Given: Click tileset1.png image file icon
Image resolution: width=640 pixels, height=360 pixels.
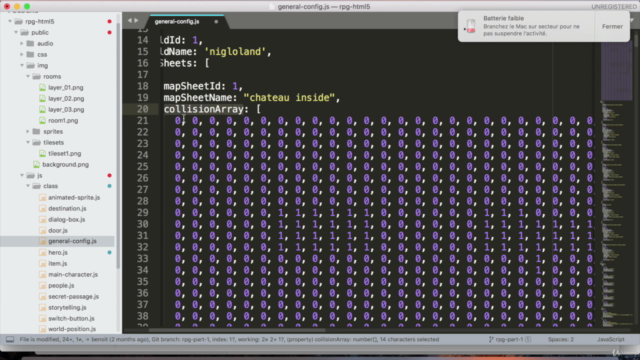Looking at the screenshot, I should [42, 153].
